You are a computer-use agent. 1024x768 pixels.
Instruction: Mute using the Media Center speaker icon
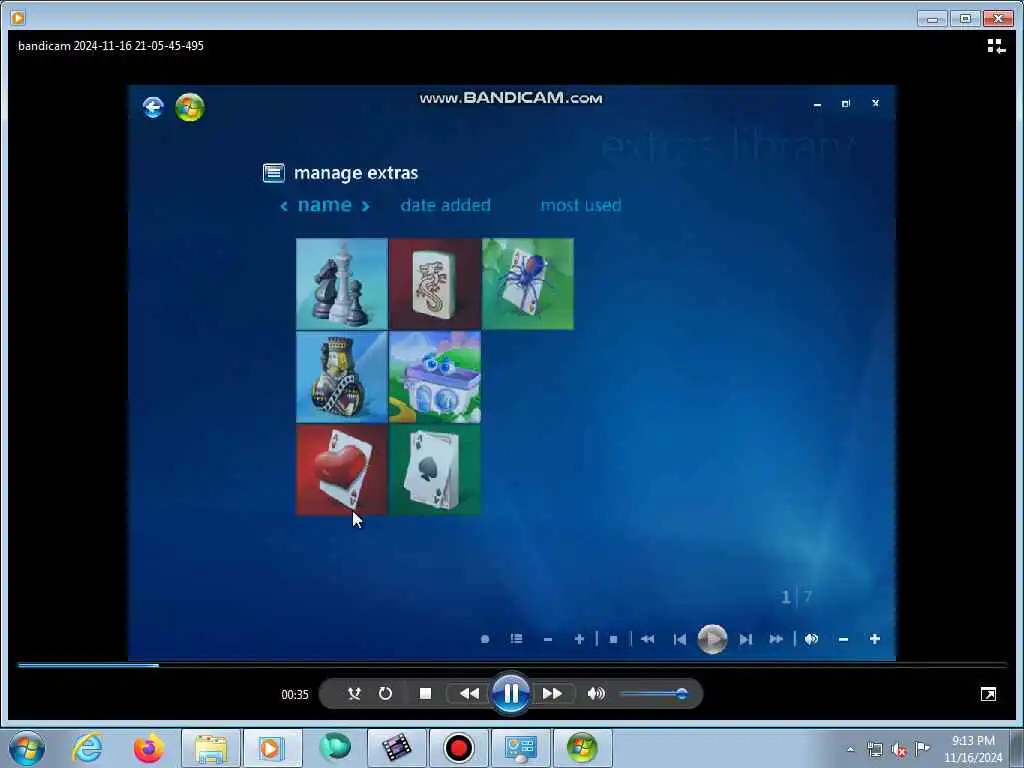[x=812, y=639]
